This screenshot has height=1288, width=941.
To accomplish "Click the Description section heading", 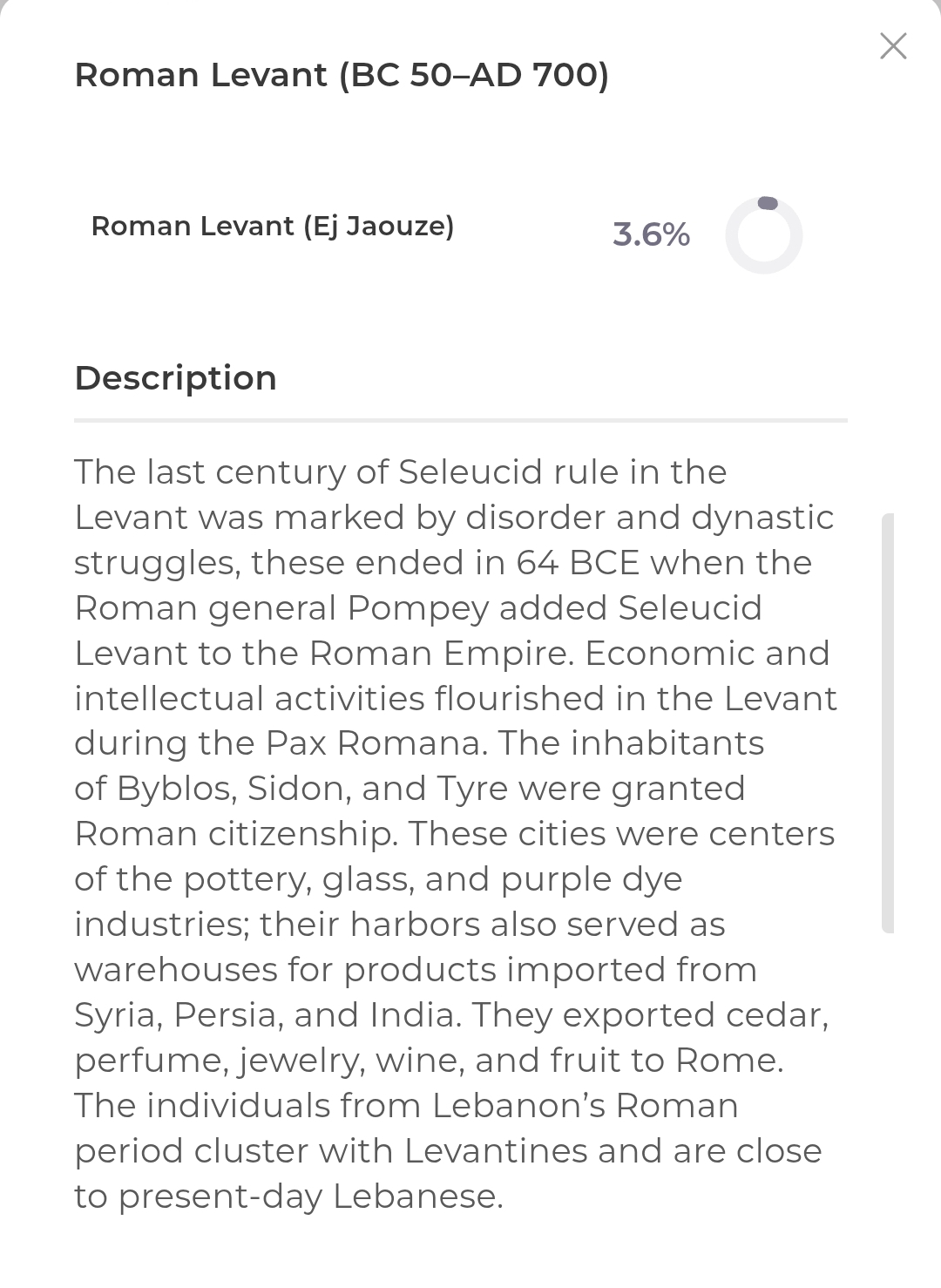I will coord(175,378).
